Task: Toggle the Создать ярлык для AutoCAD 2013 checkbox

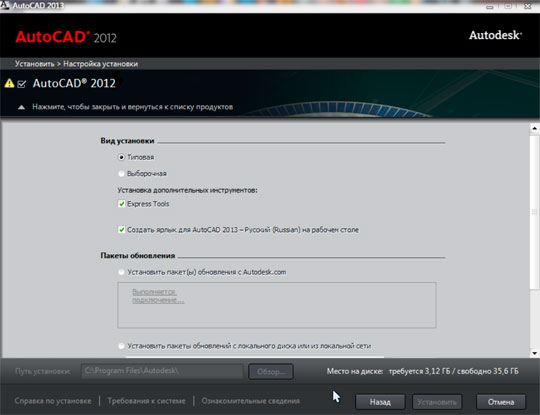Action: [x=122, y=230]
